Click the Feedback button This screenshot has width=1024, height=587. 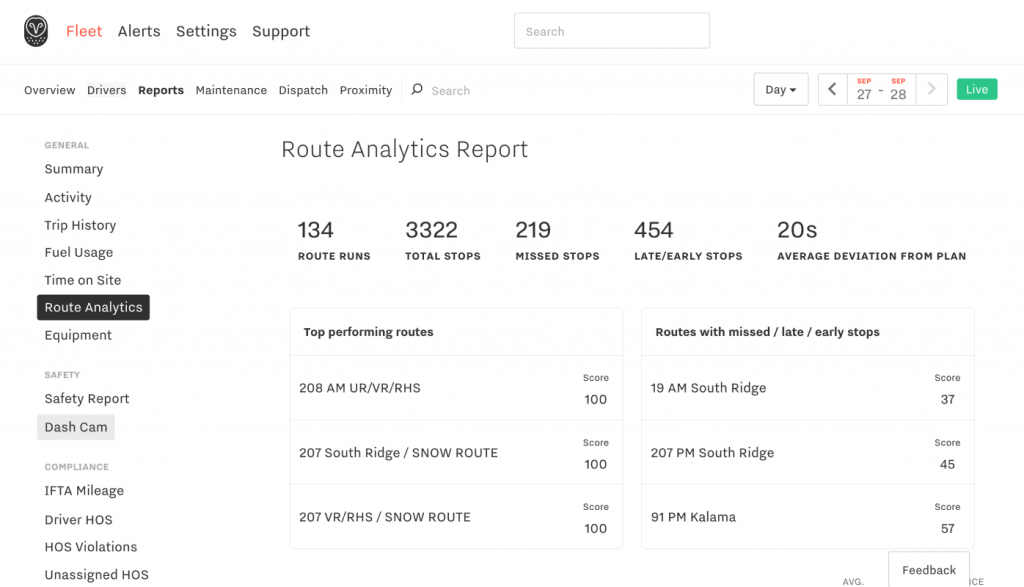[x=928, y=570]
